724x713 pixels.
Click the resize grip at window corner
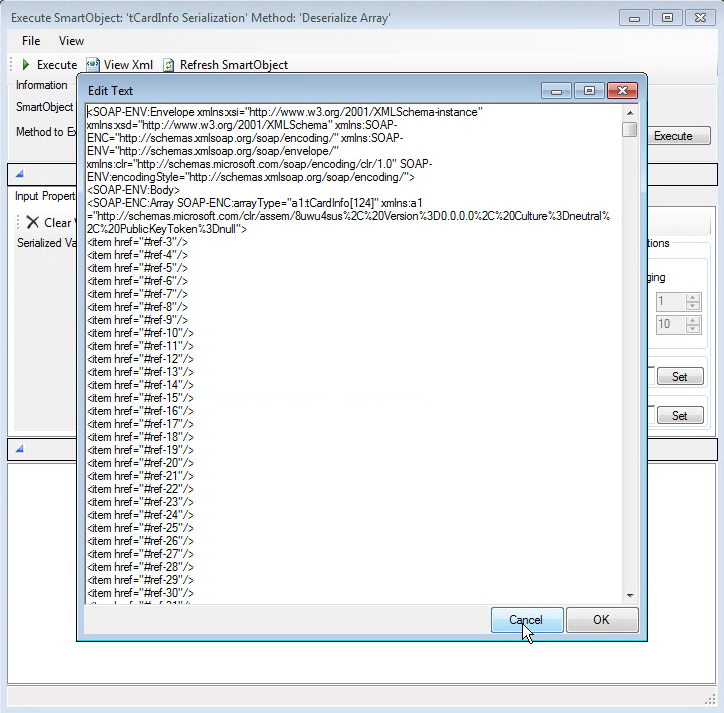[x=710, y=700]
